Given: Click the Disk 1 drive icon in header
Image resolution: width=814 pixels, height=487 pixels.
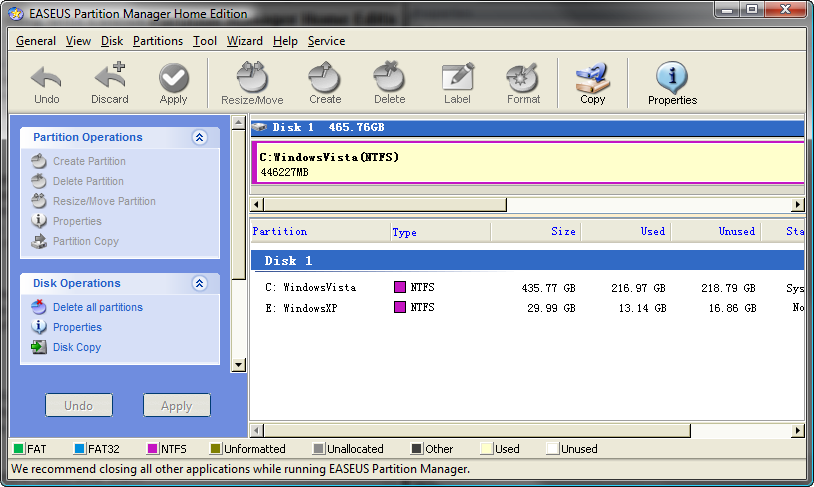Looking at the screenshot, I should pyautogui.click(x=259, y=127).
